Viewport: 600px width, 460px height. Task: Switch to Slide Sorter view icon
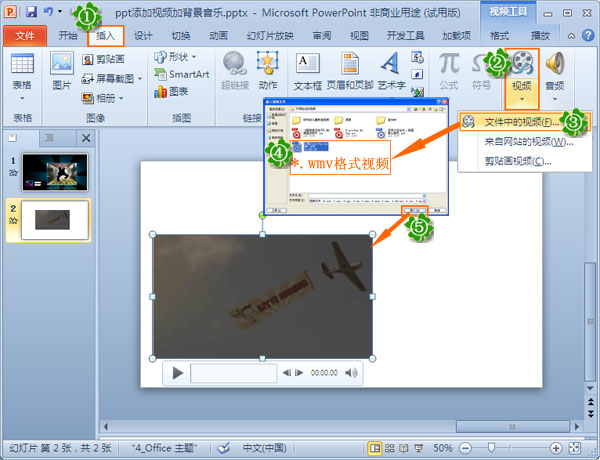click(390, 448)
